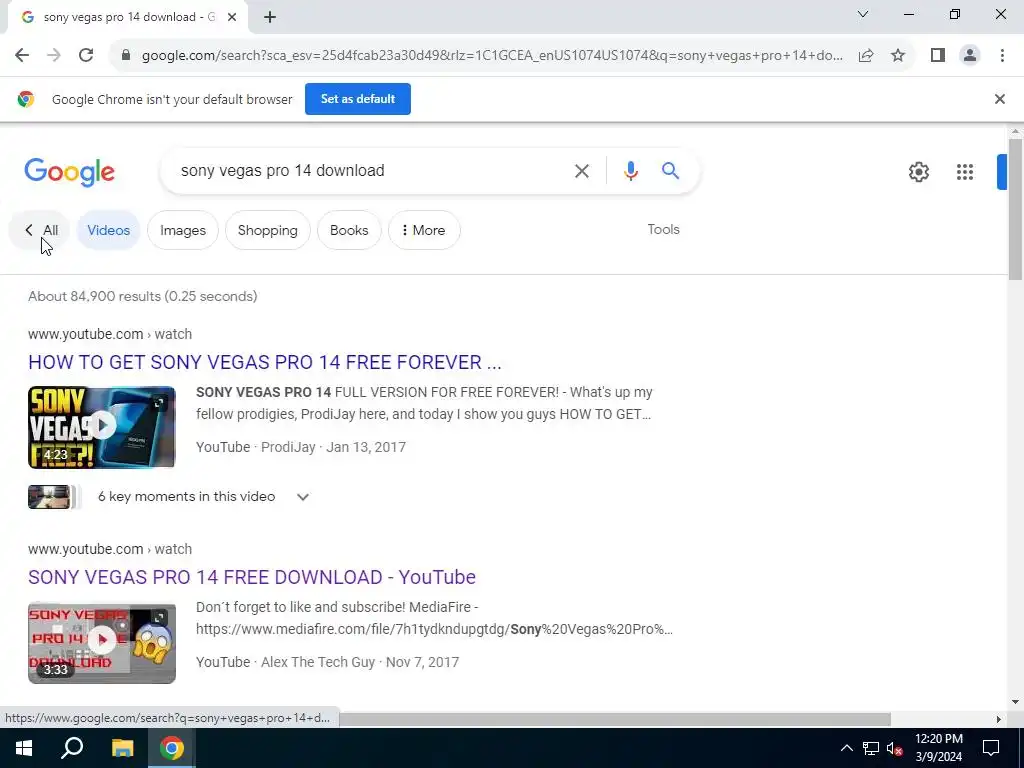Go back with the browser back arrow
1024x768 pixels.
(x=22, y=56)
